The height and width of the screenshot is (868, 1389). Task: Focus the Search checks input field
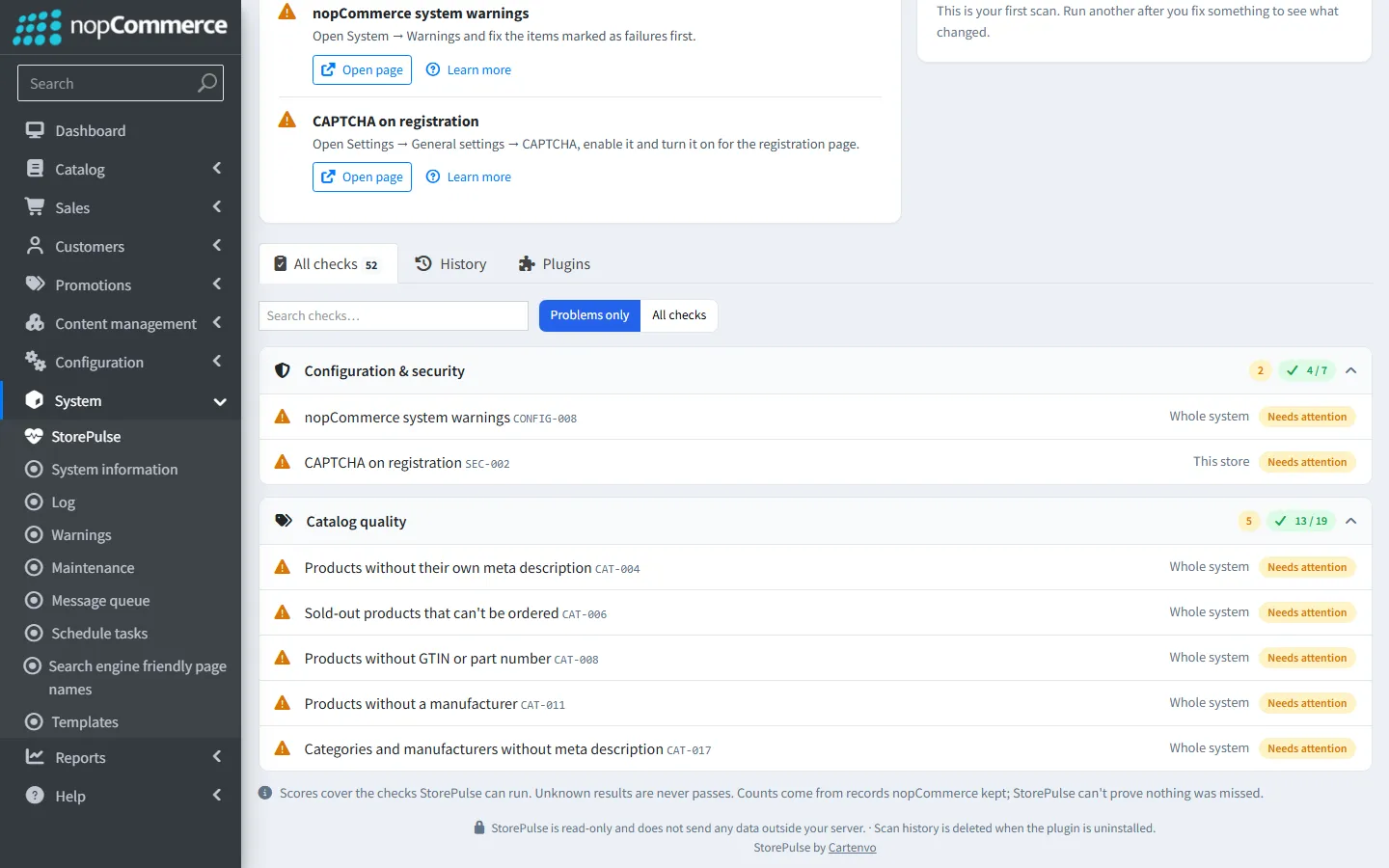coord(394,315)
